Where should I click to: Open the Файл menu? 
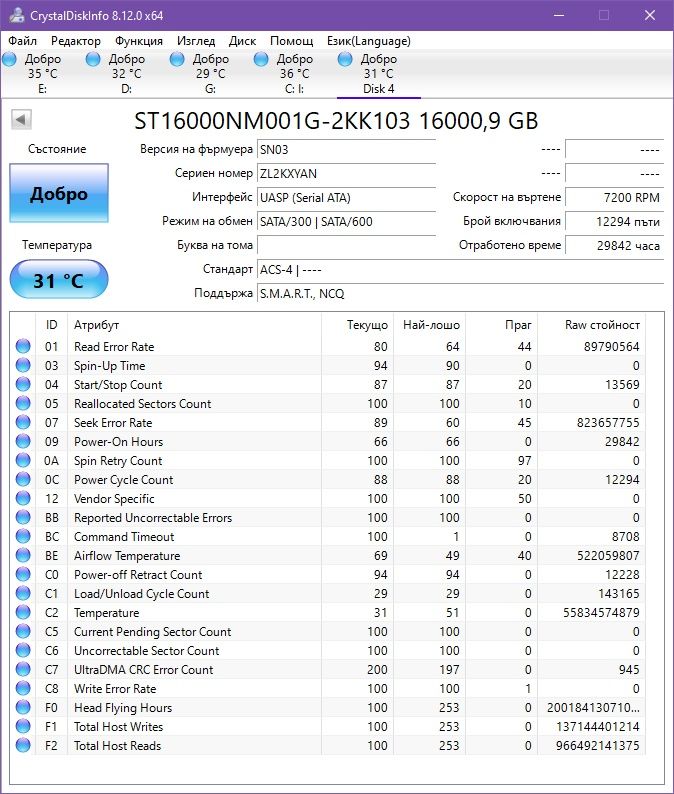point(22,41)
